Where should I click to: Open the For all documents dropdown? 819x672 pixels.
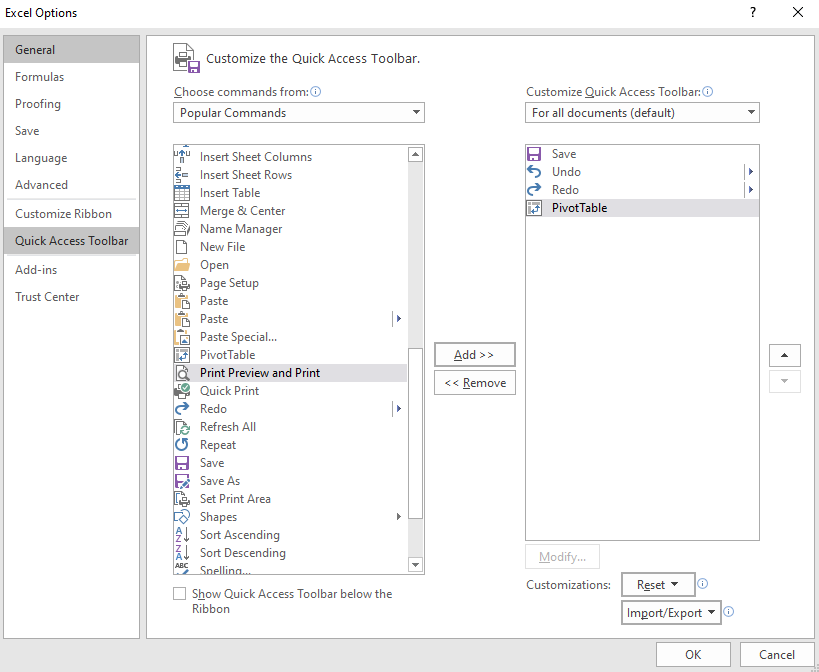point(642,113)
